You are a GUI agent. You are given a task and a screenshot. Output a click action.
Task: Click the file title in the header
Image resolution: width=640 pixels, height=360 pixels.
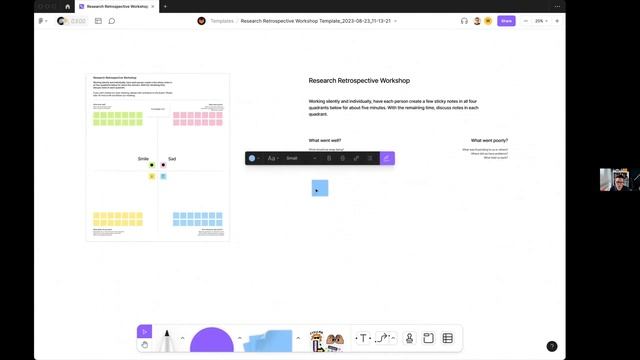click(x=316, y=21)
